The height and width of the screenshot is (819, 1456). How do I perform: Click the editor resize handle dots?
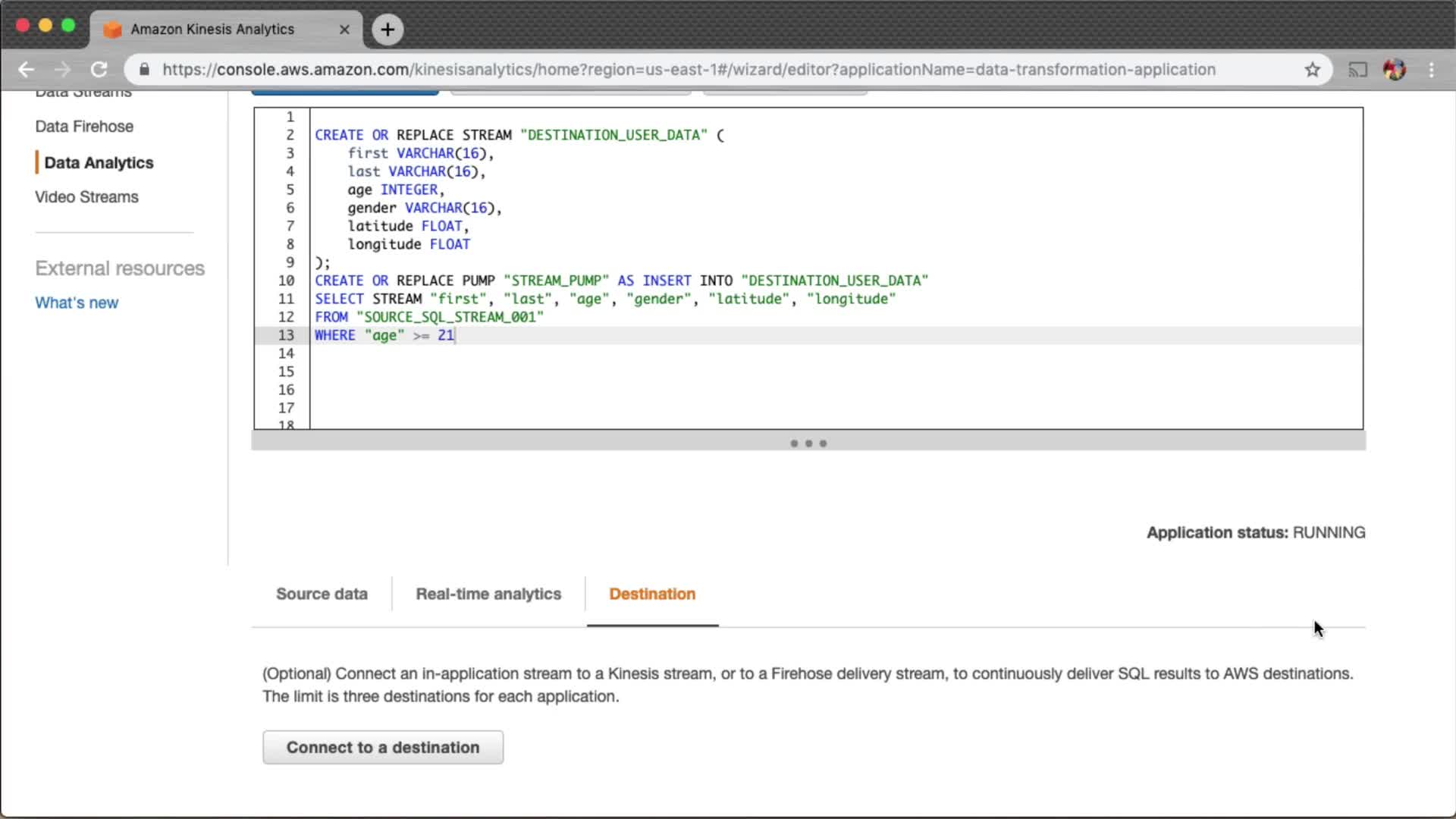(x=808, y=443)
